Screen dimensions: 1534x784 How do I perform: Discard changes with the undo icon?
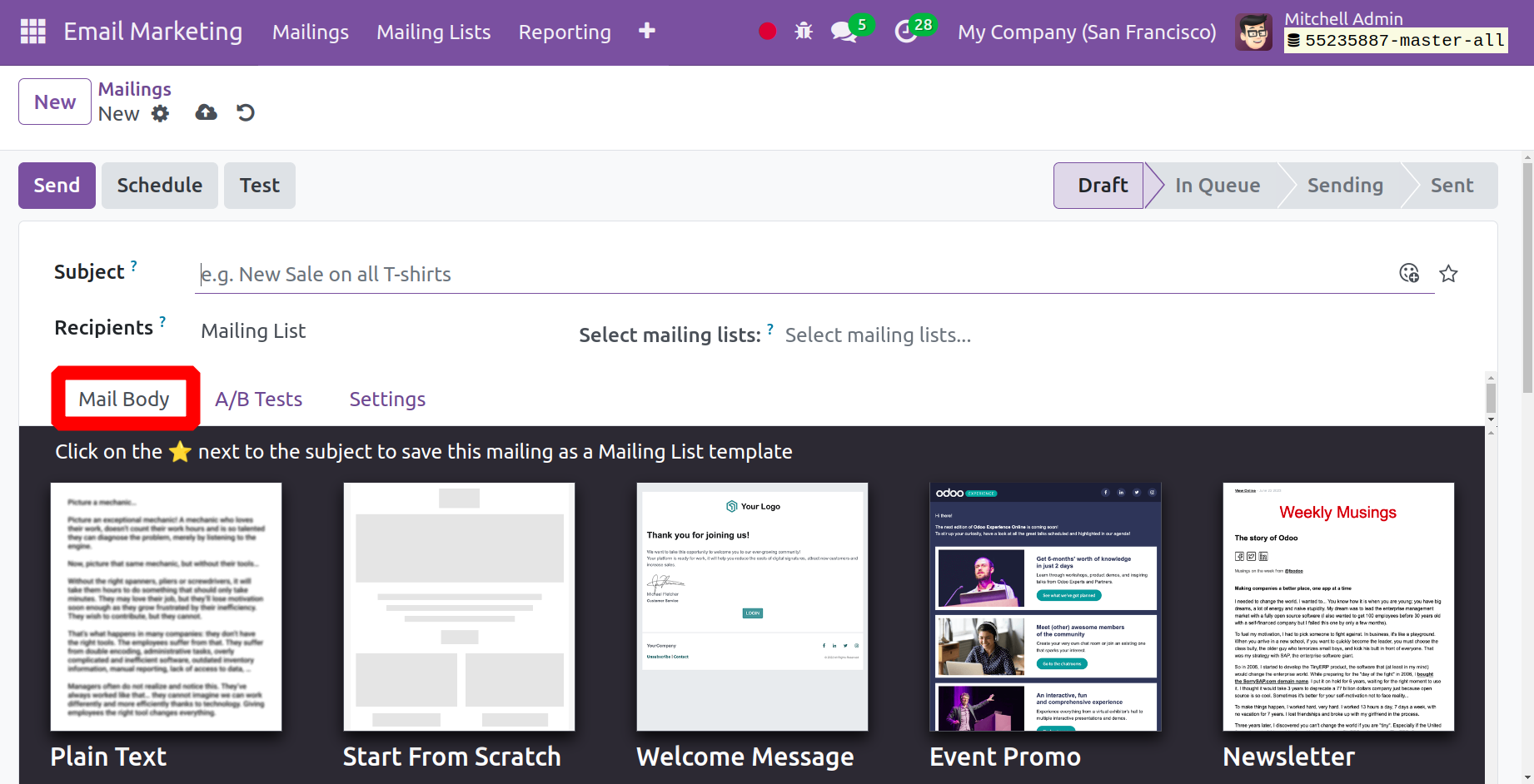[246, 113]
